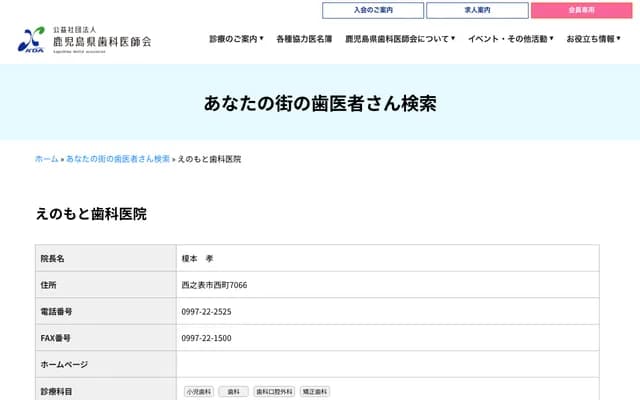Viewport: 640px width, 400px height.
Task: Click the 矯正歯科 specialty tag
Action: [x=315, y=391]
